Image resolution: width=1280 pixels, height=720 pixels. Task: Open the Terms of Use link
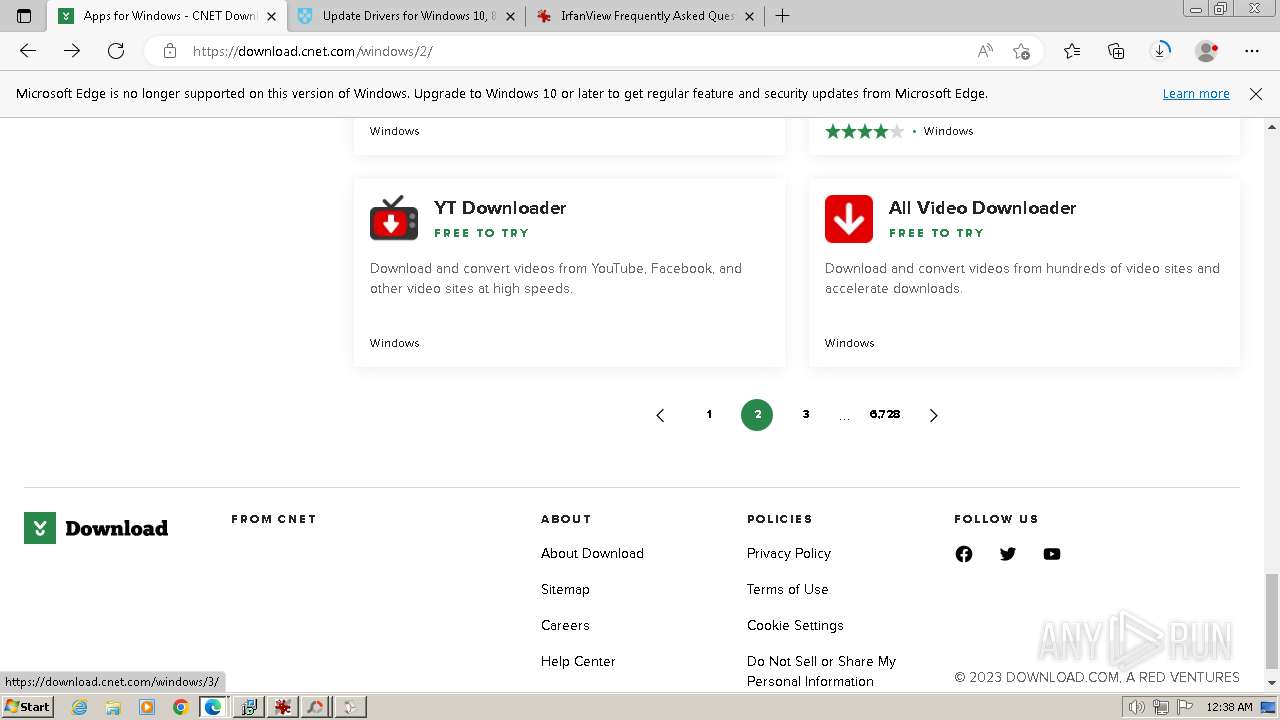click(787, 589)
